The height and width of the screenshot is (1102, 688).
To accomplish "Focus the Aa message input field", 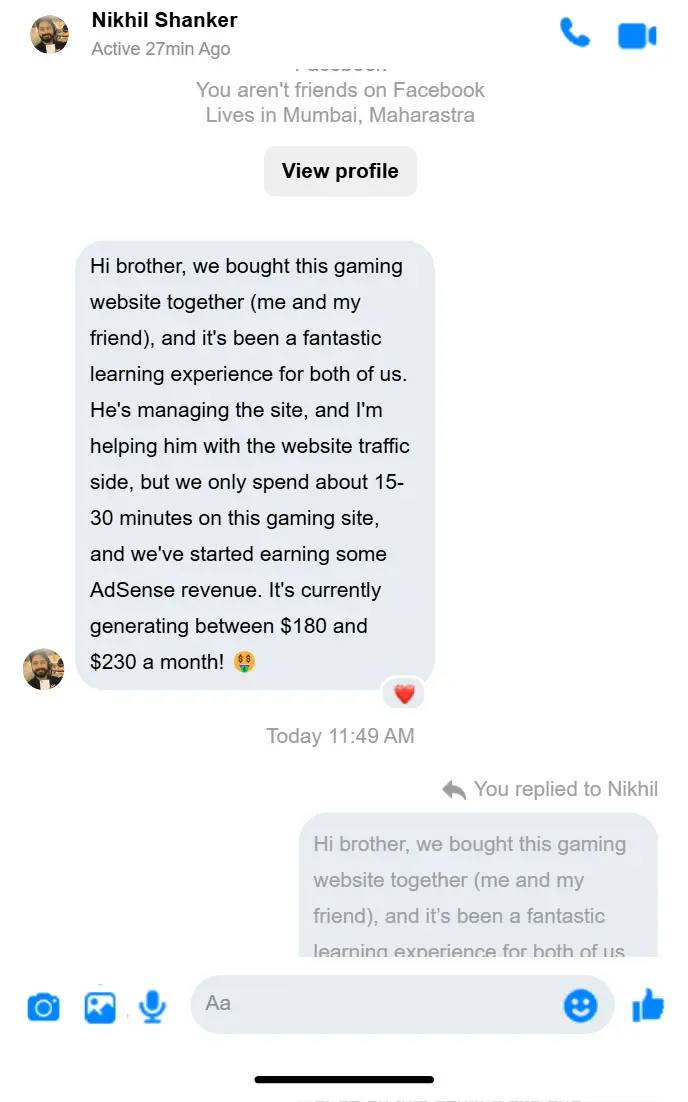I will (x=380, y=1003).
